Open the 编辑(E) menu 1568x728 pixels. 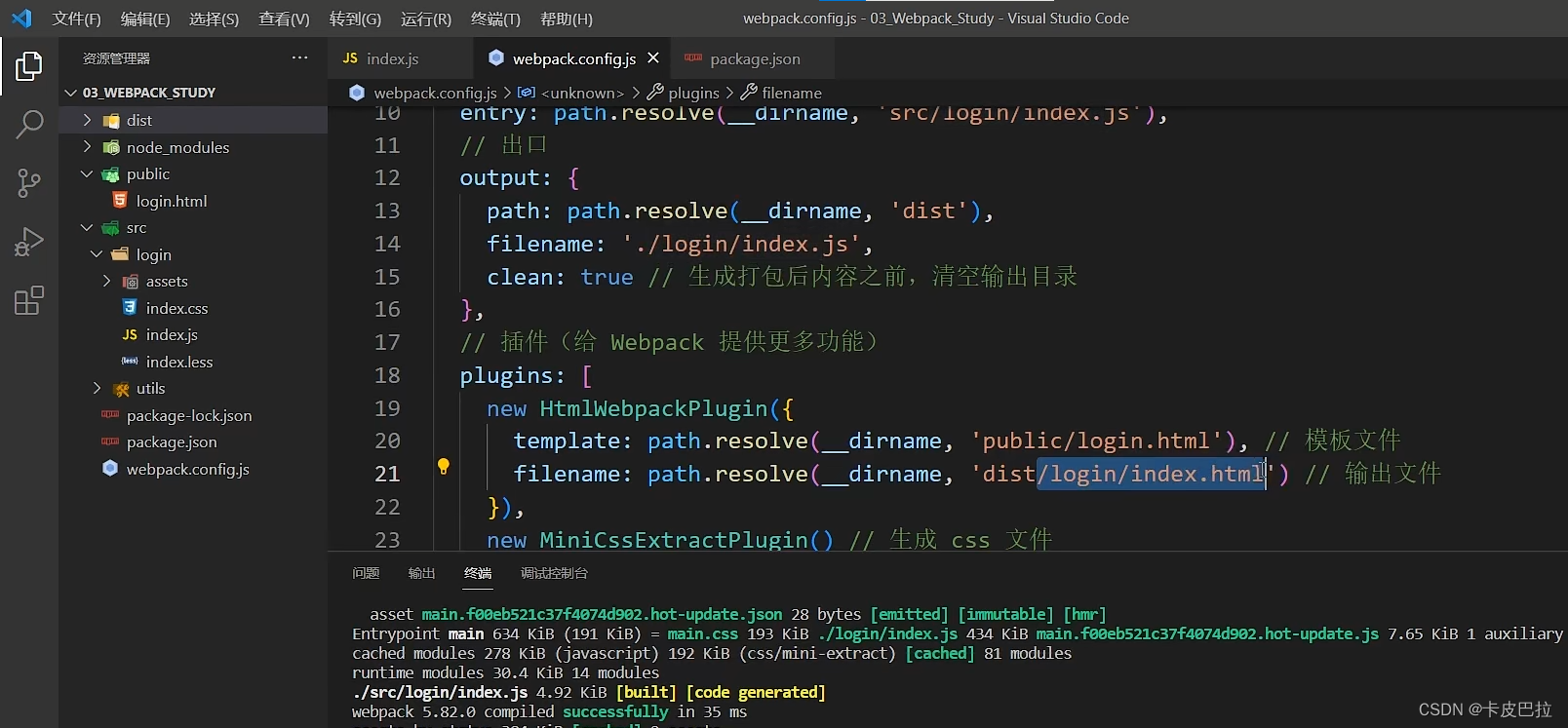145,19
